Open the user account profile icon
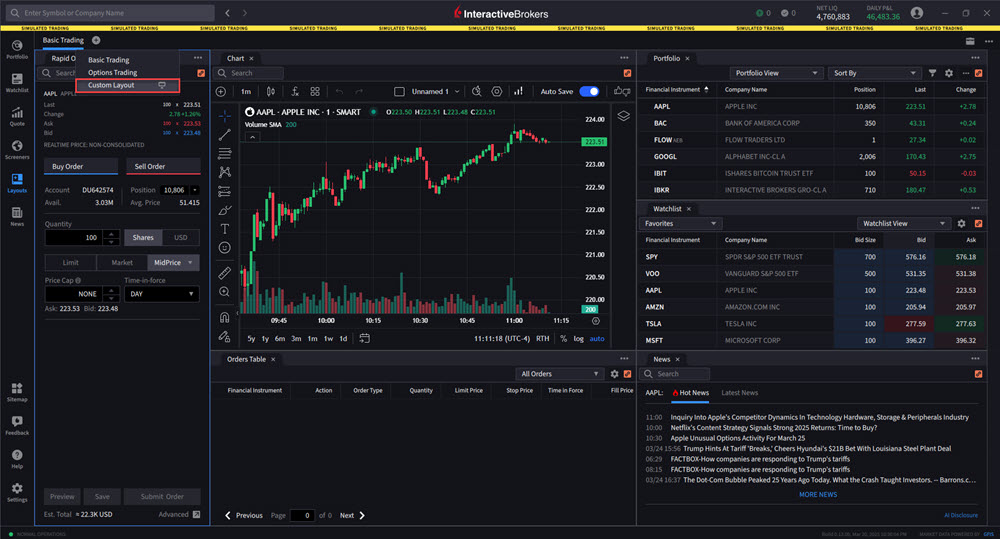This screenshot has width=1000, height=539. 917,13
